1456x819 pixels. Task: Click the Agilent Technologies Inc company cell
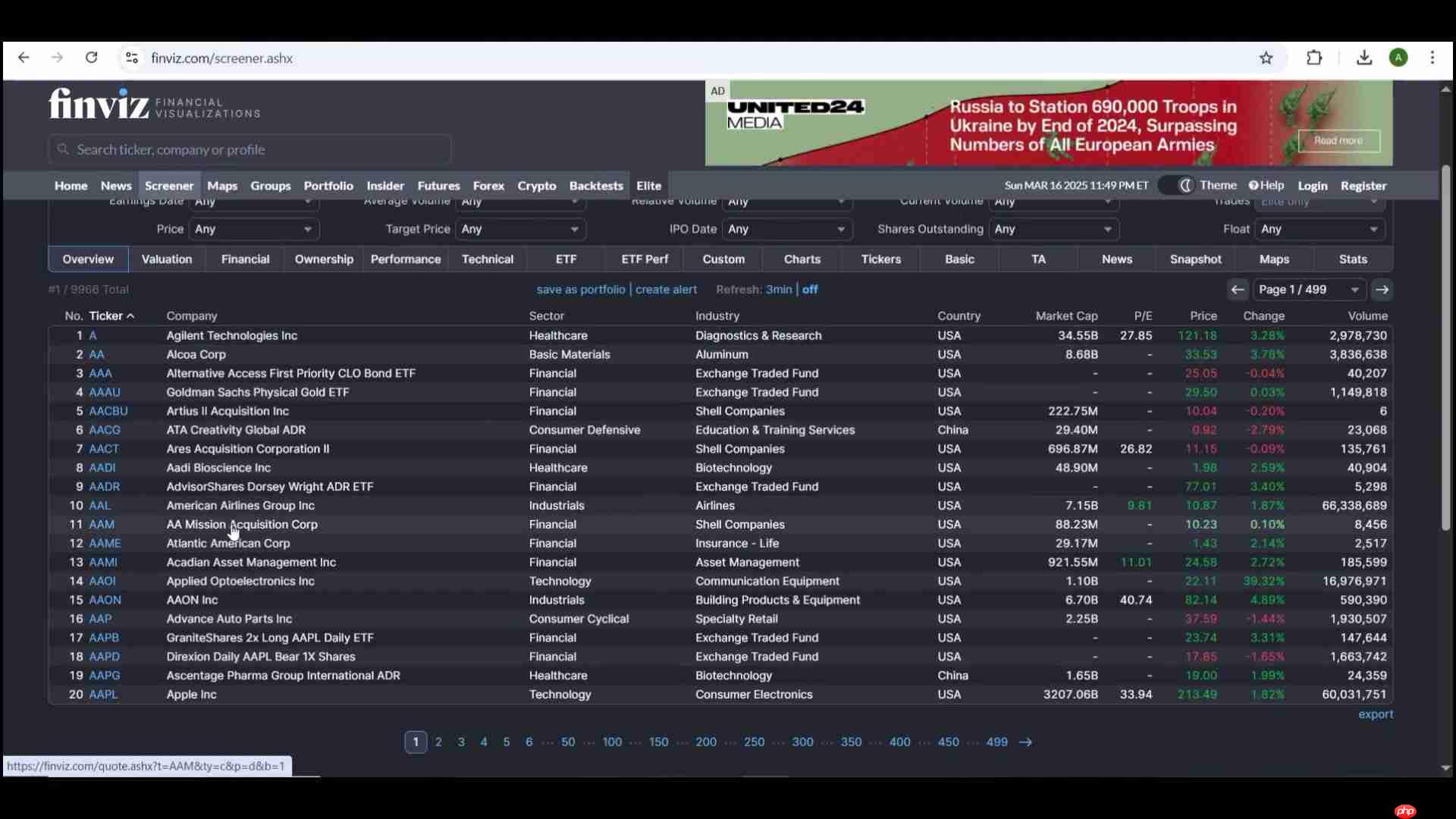click(x=232, y=336)
